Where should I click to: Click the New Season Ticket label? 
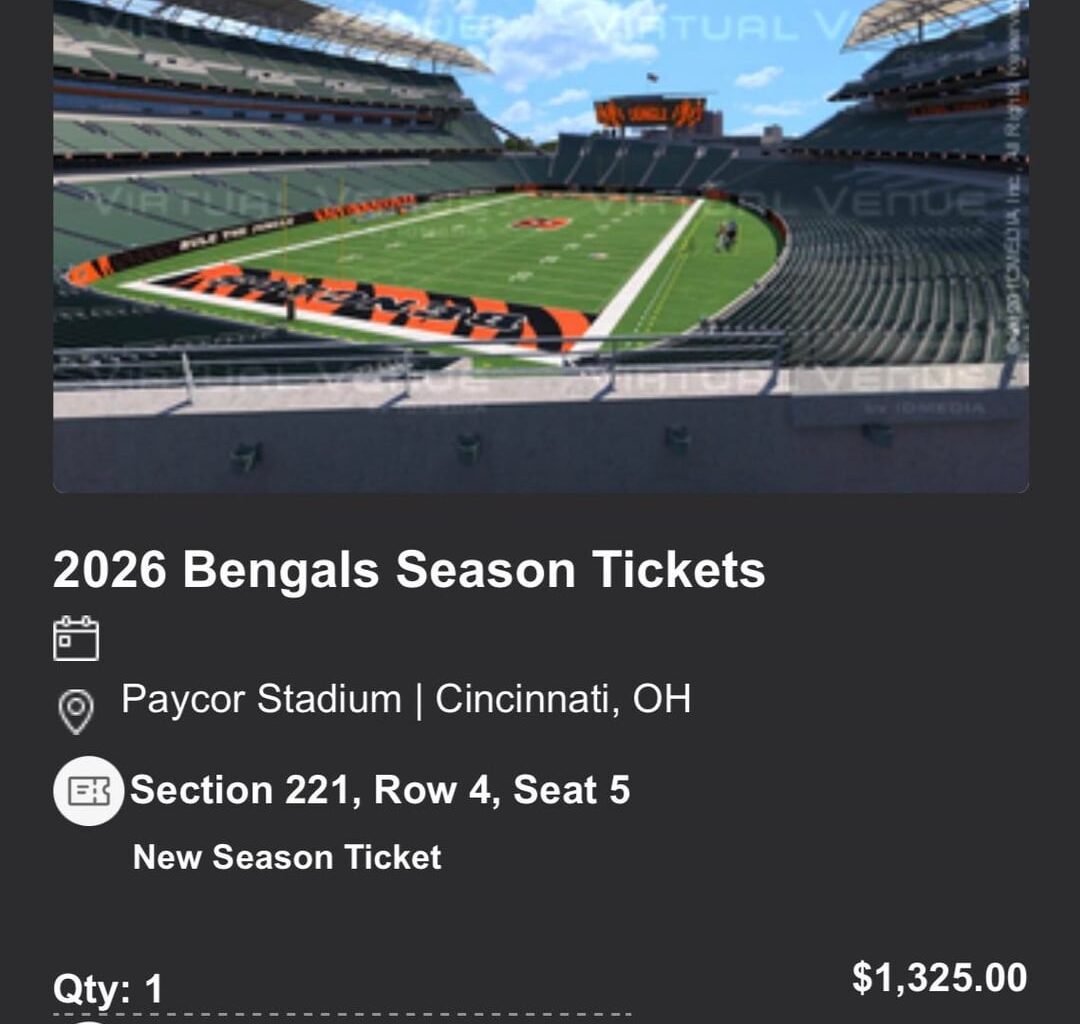point(288,857)
